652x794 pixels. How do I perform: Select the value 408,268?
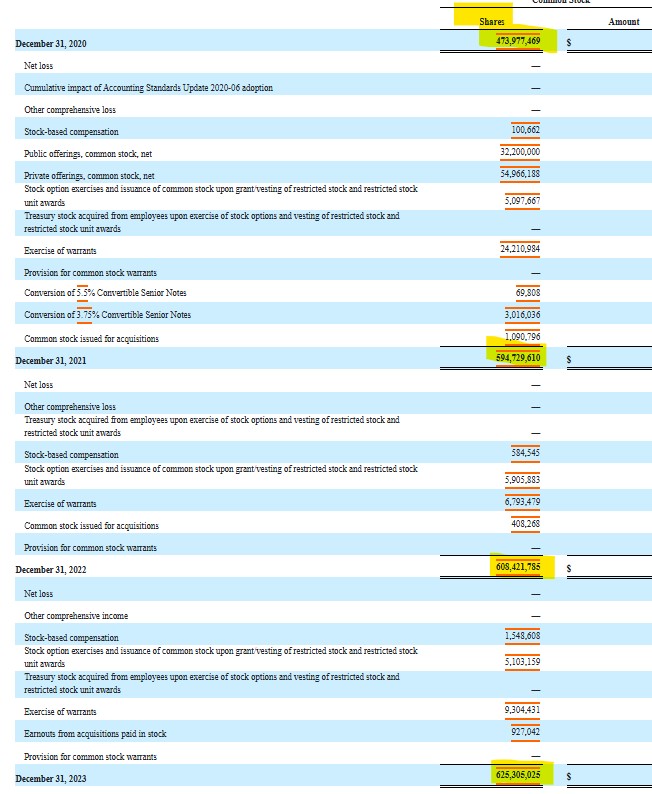[x=525, y=524]
